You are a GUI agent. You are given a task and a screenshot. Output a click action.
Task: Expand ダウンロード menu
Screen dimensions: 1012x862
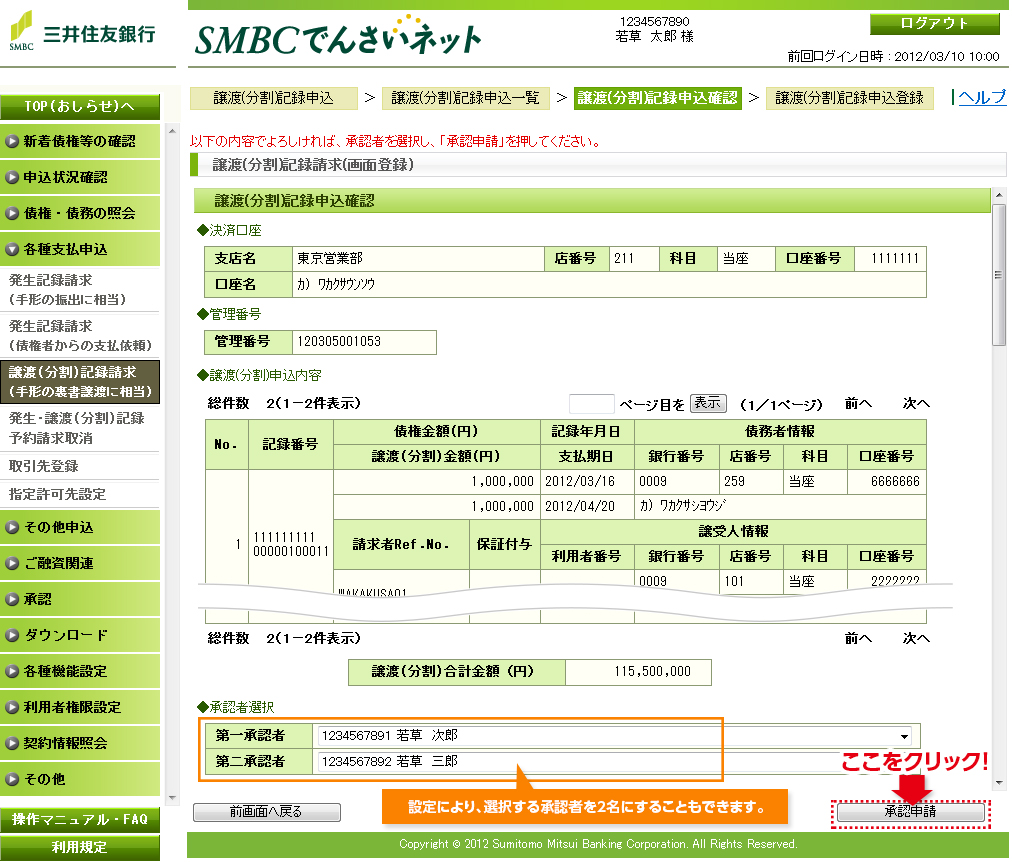(80, 635)
